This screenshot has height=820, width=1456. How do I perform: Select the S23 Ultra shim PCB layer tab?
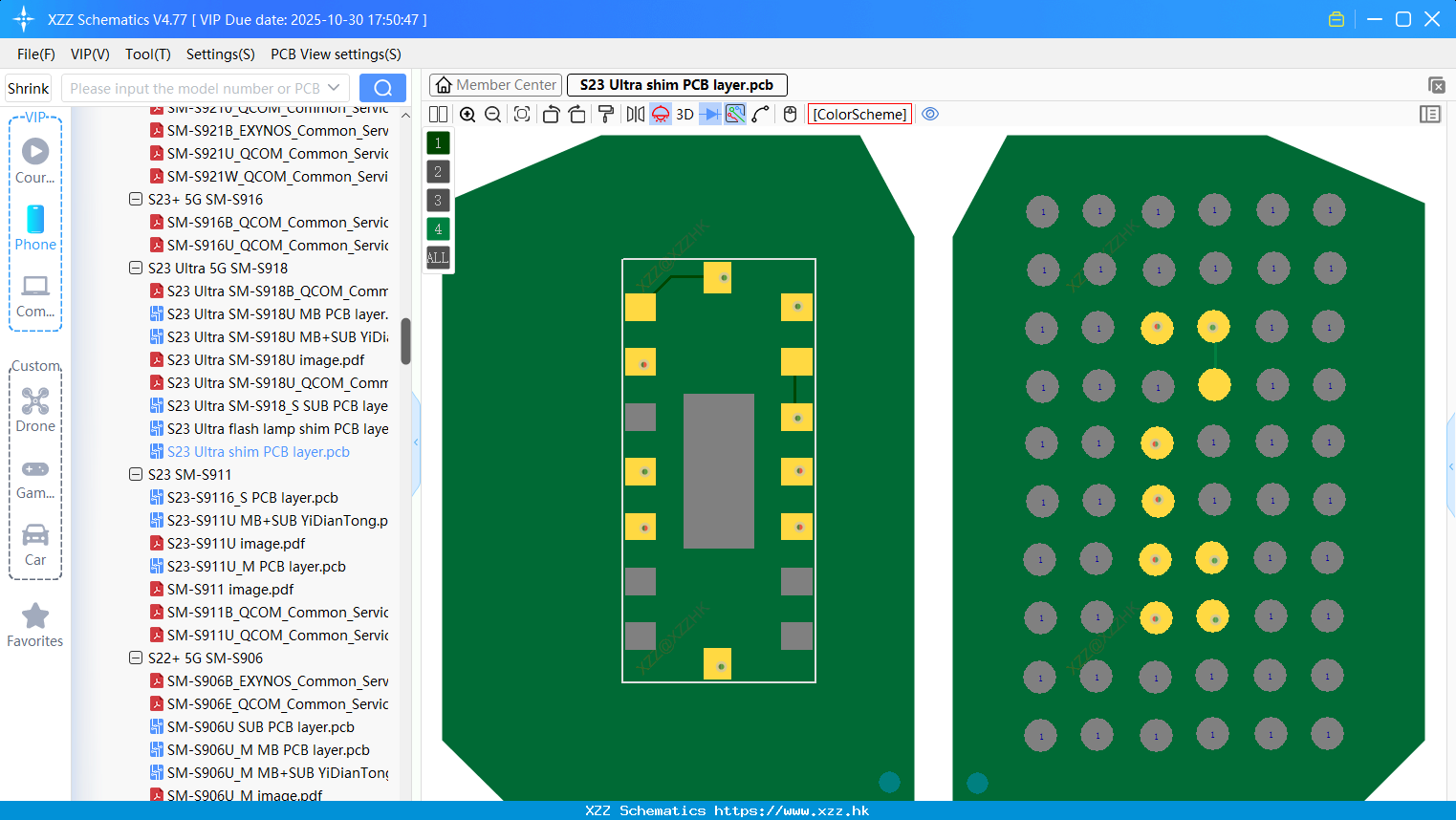coord(677,85)
